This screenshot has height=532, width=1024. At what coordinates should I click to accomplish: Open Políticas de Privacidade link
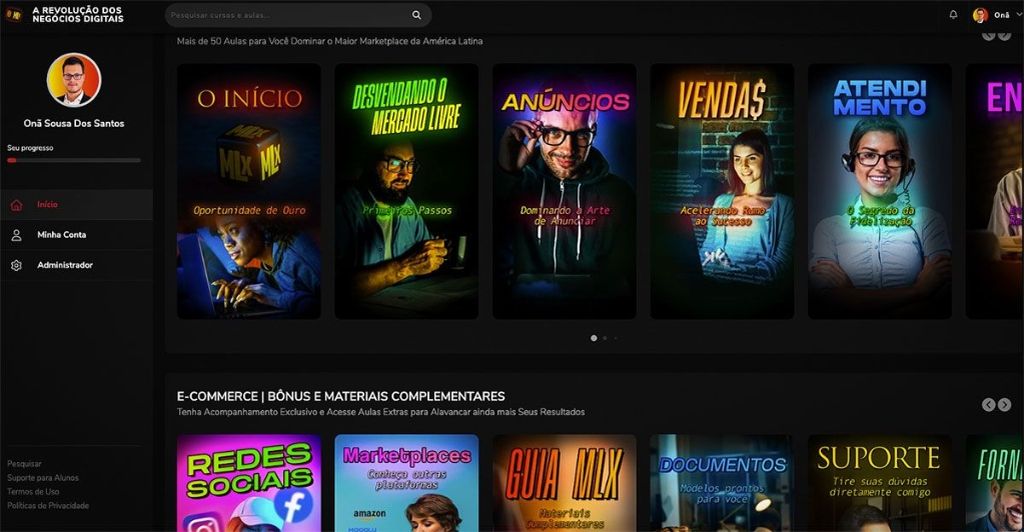(48, 506)
